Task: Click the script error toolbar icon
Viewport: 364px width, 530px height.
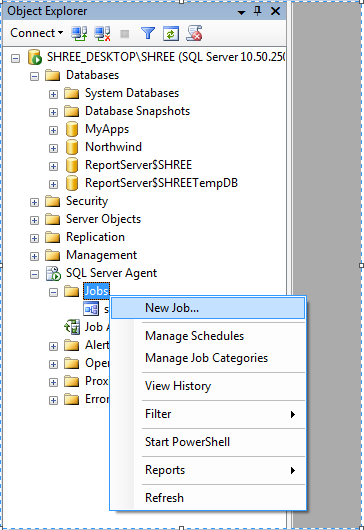Action: (195, 33)
